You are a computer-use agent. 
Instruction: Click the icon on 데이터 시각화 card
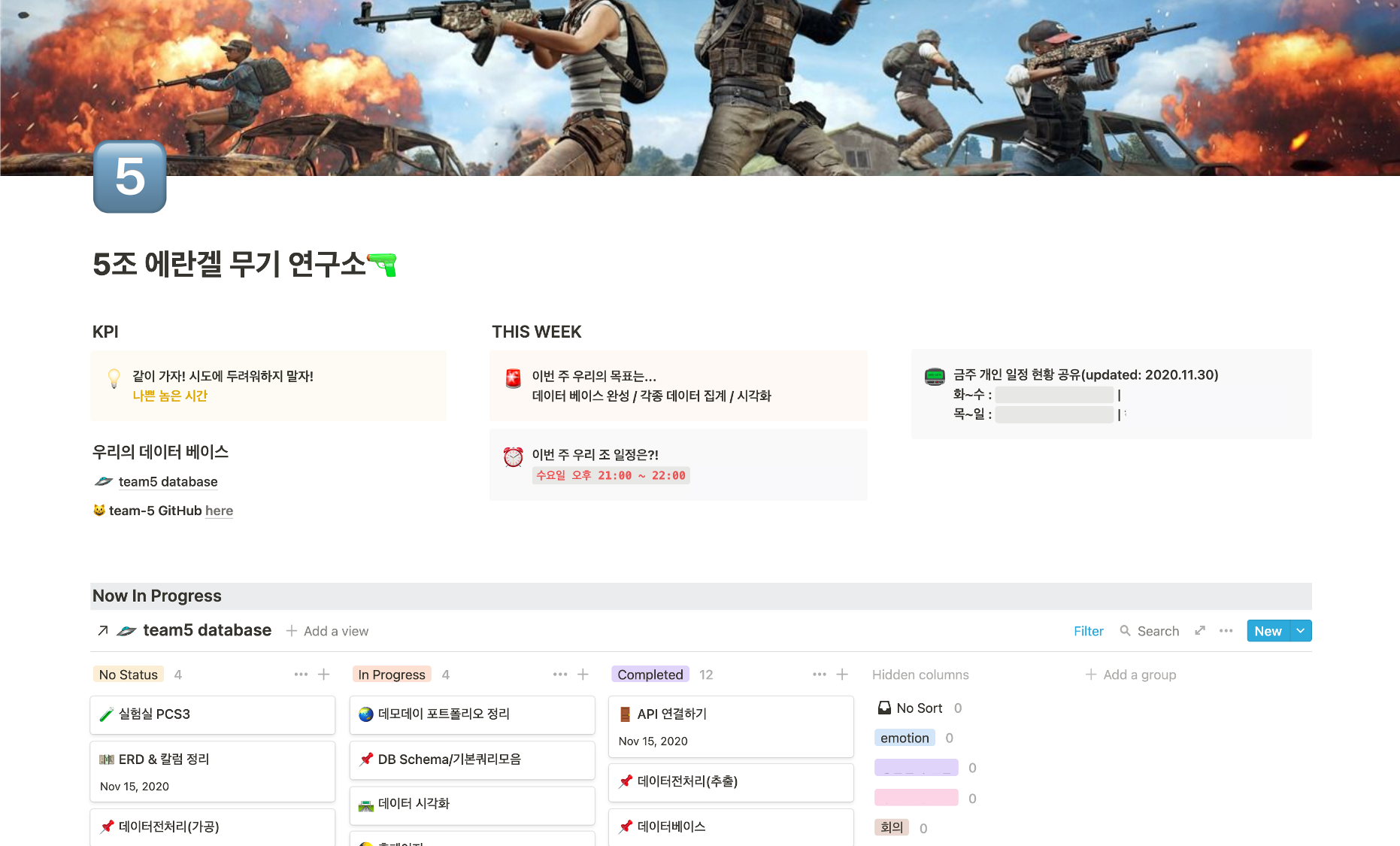366,804
